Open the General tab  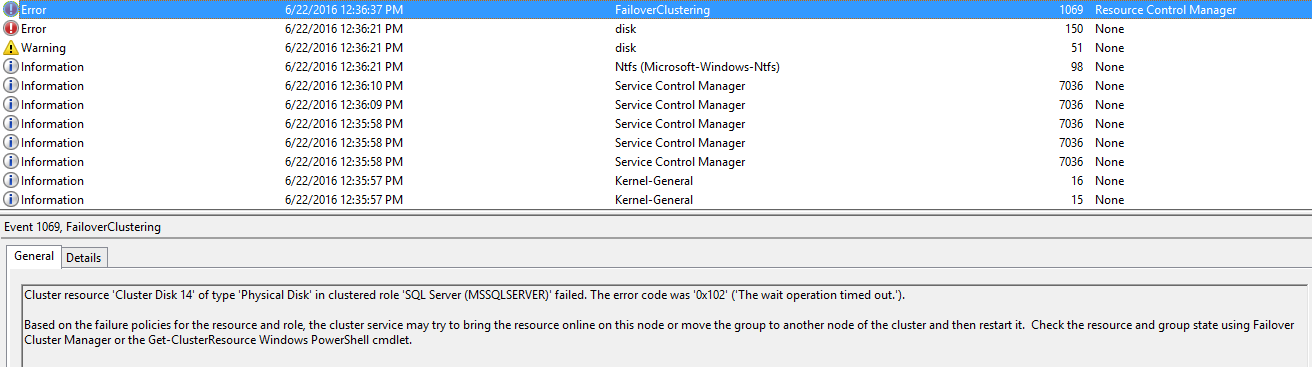[34, 256]
